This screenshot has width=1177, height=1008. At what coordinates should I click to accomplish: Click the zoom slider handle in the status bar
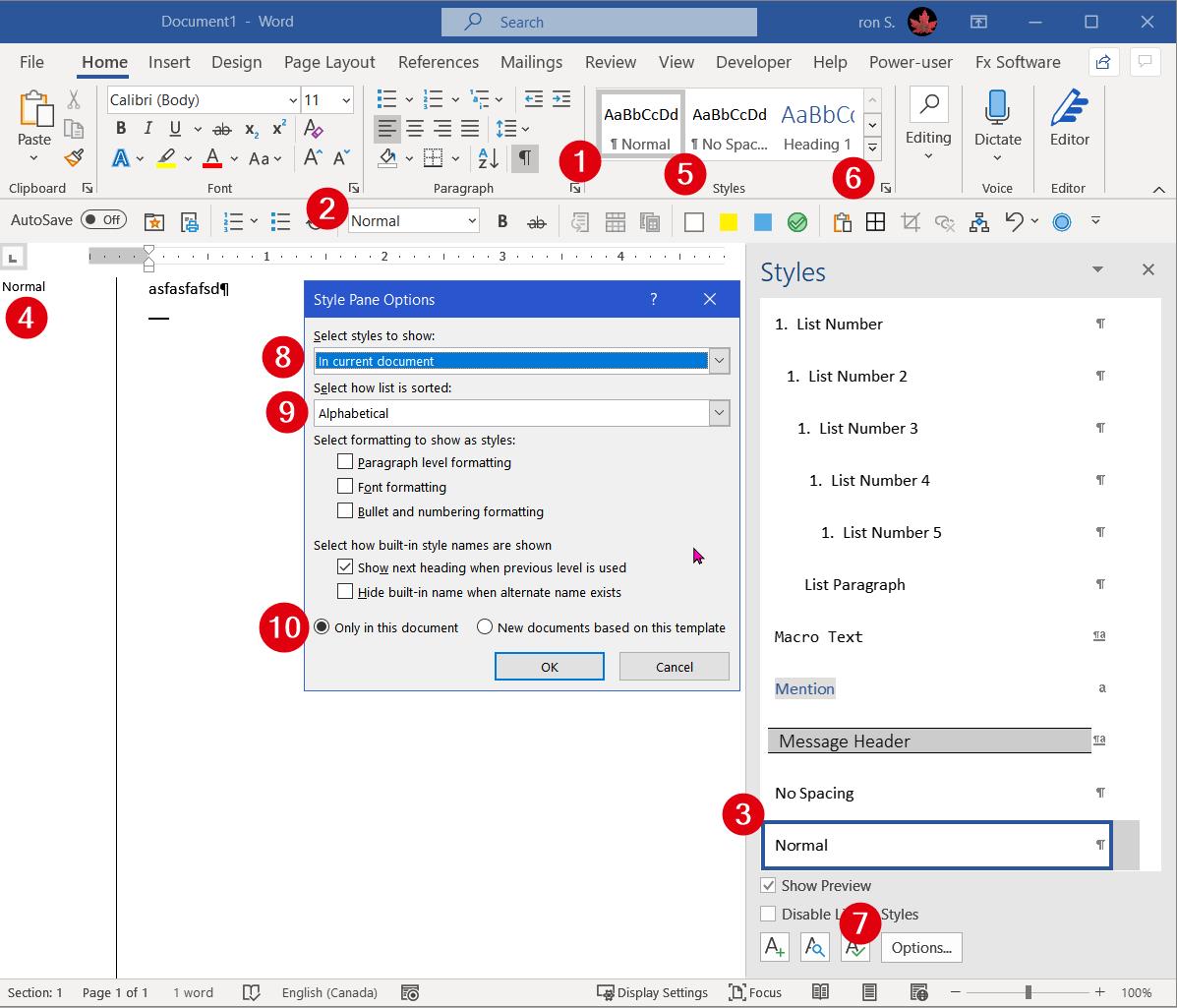(x=1028, y=992)
